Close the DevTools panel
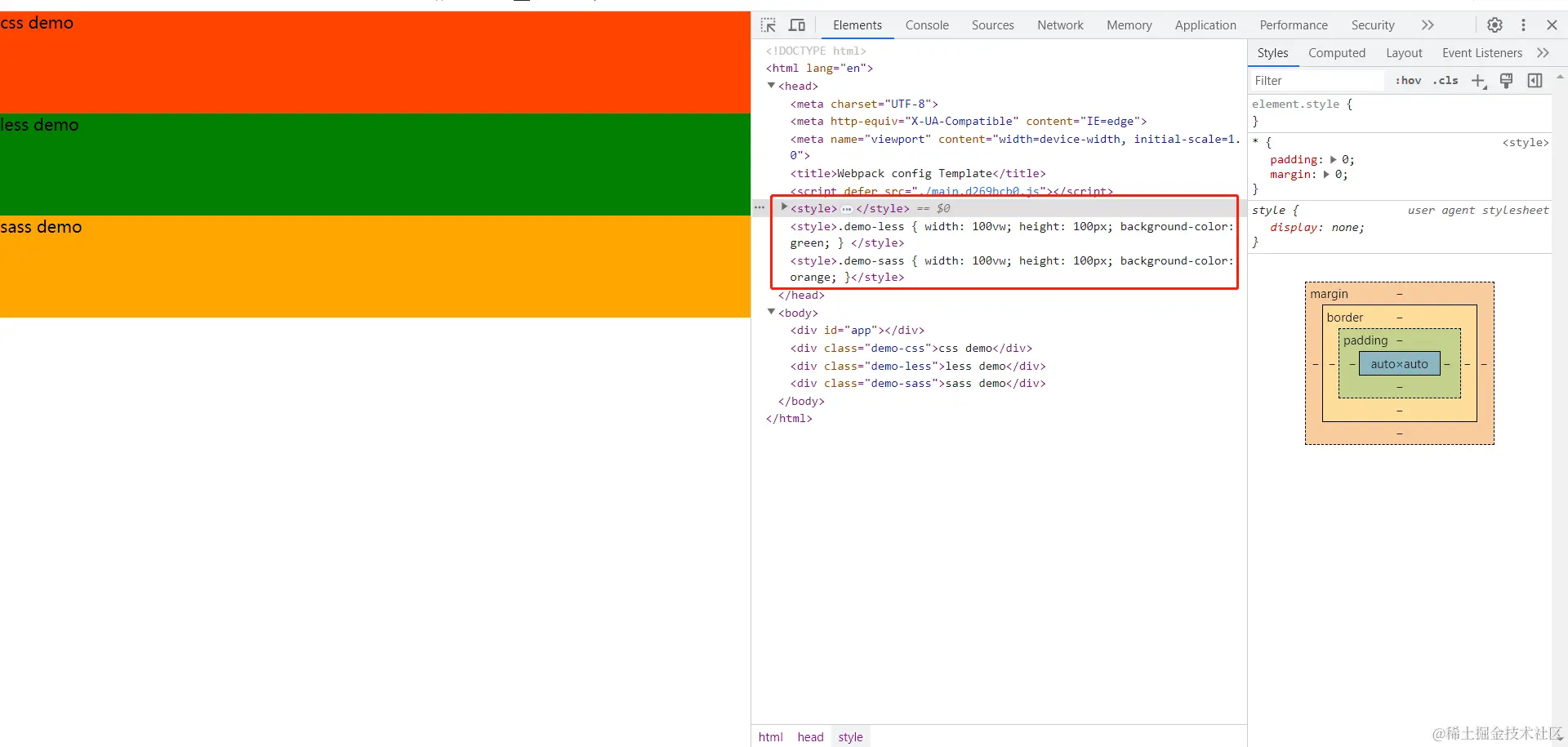The width and height of the screenshot is (1568, 747). point(1552,25)
